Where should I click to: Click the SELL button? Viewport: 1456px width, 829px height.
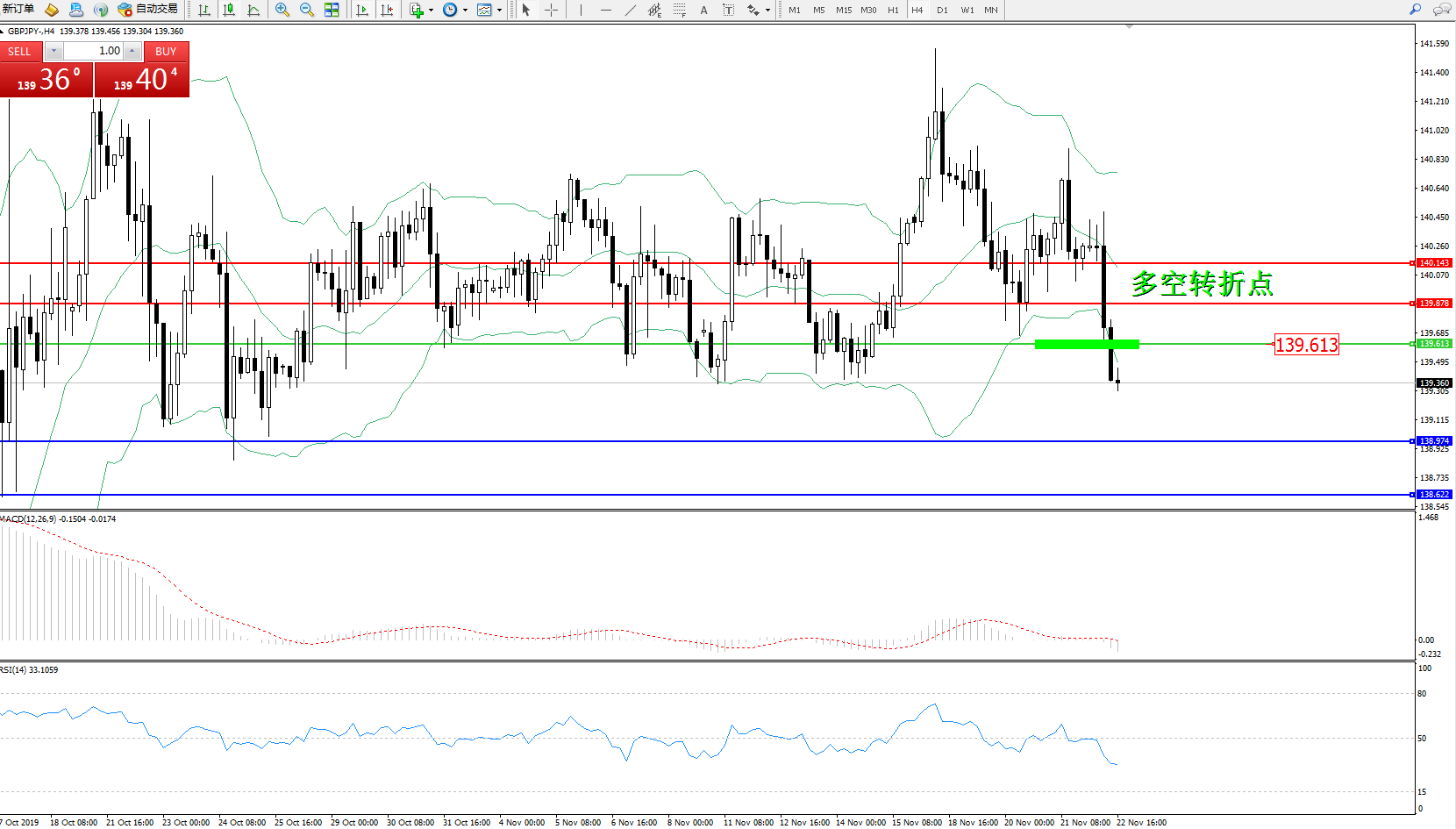(x=20, y=51)
